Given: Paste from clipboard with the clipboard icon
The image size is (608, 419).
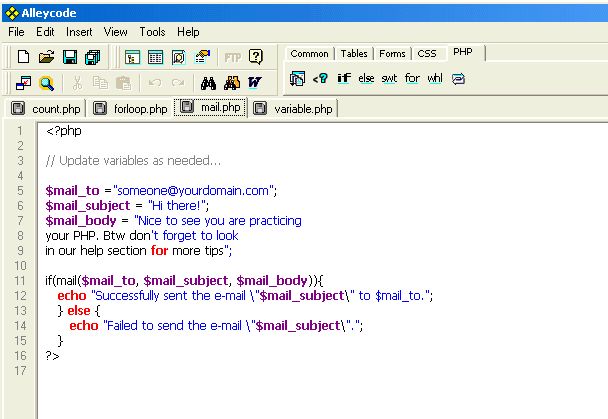Looking at the screenshot, I should pos(124,83).
